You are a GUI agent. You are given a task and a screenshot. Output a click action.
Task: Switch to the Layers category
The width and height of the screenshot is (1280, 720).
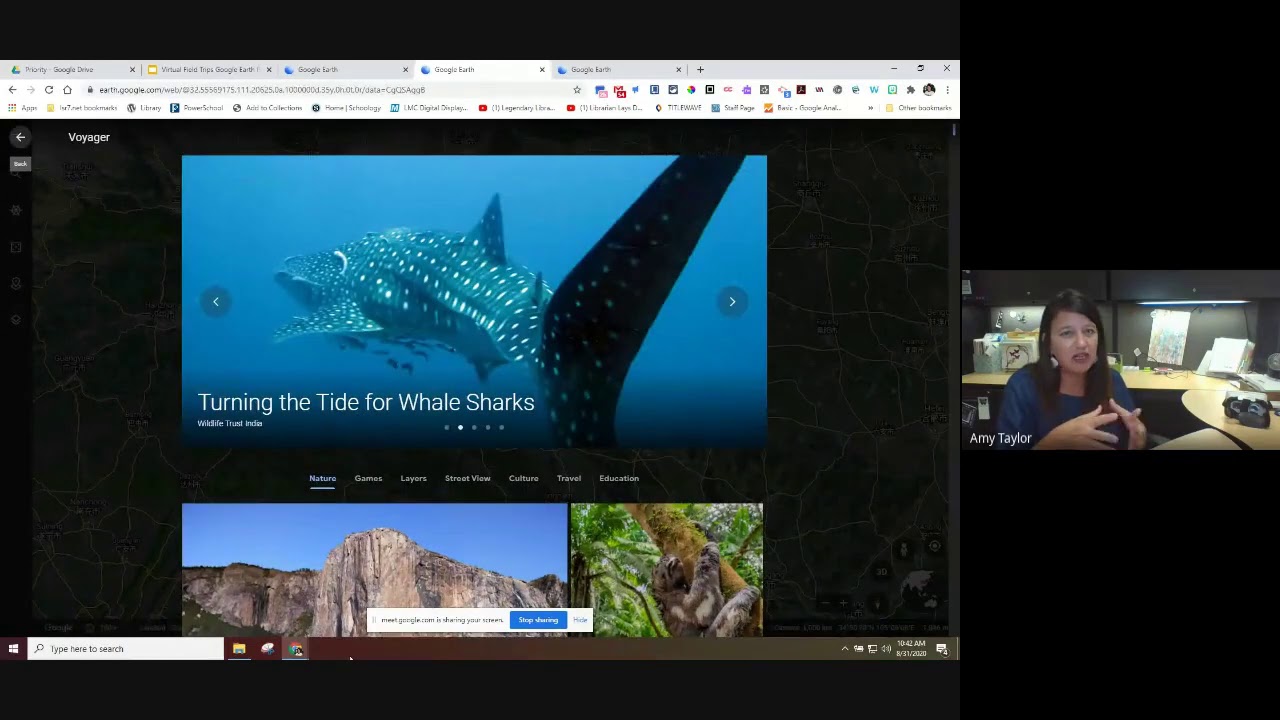413,478
